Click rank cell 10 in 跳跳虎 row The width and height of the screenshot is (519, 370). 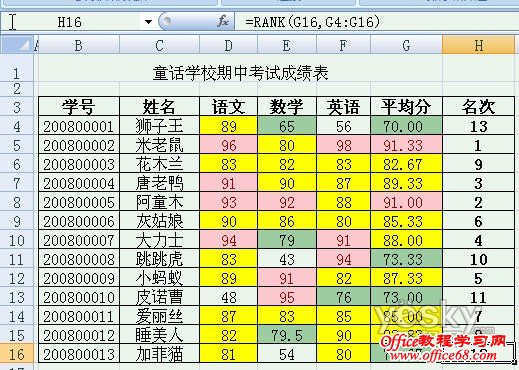click(x=478, y=259)
